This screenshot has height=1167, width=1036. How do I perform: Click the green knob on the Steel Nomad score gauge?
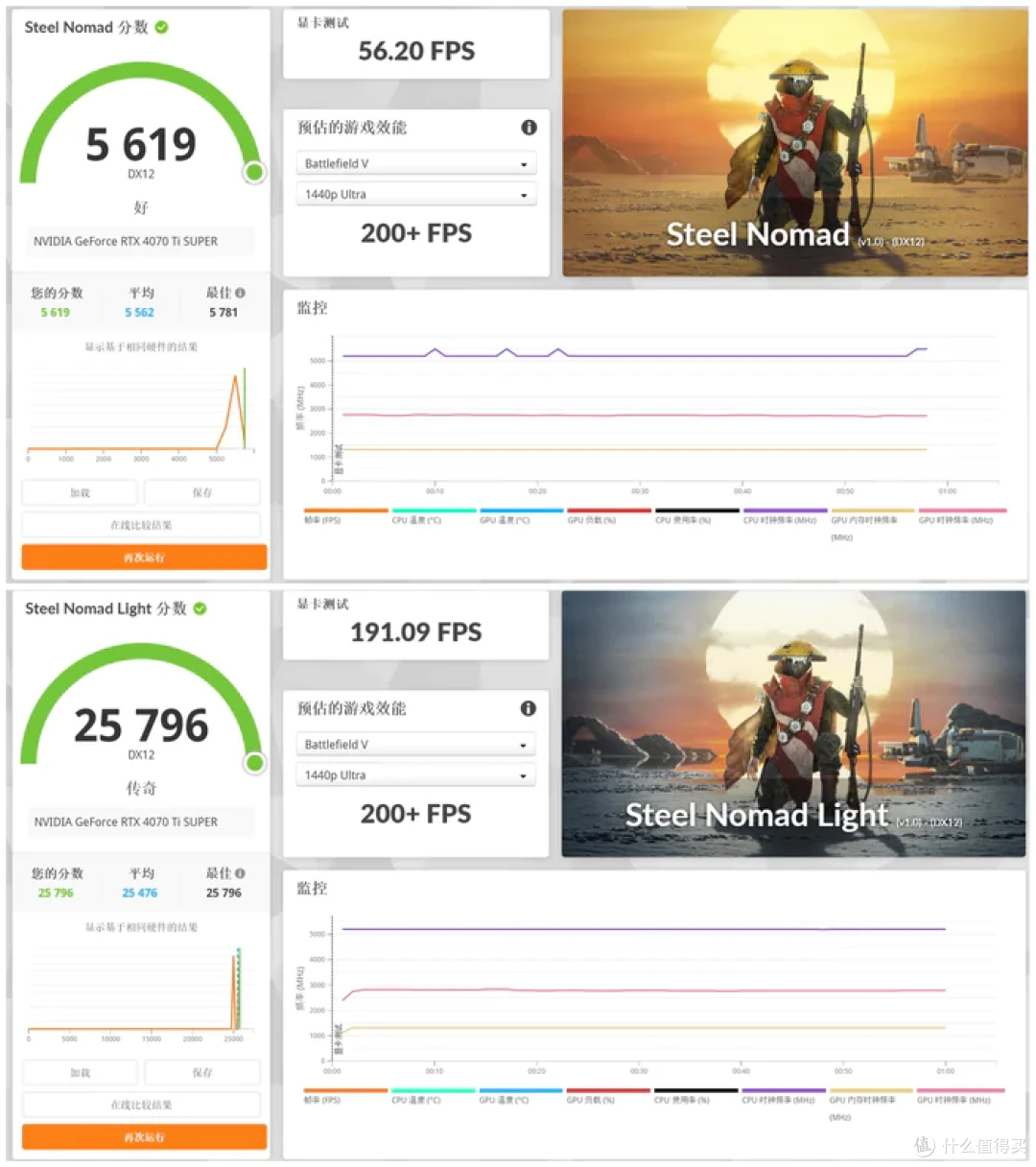coord(254,172)
